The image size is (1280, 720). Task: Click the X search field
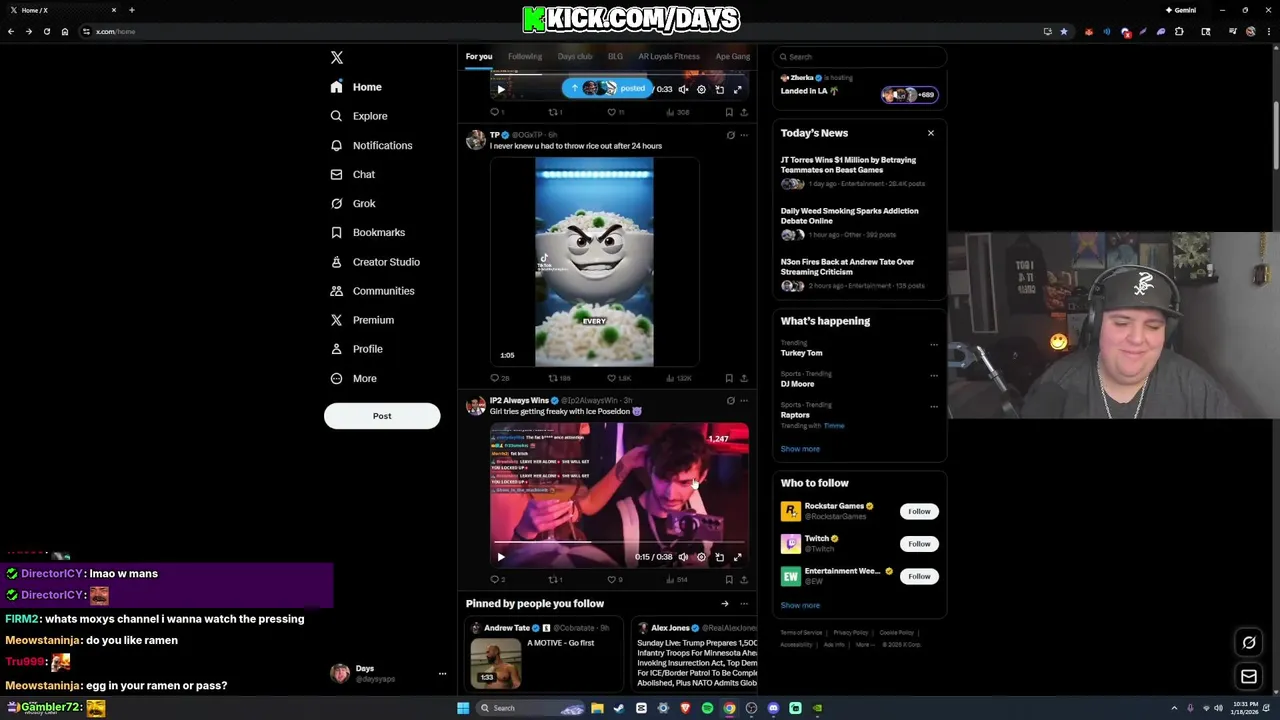click(x=860, y=57)
